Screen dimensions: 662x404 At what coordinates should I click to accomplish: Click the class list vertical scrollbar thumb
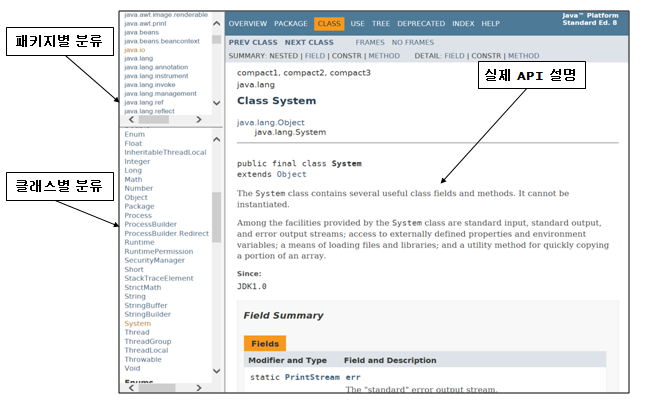[217, 217]
